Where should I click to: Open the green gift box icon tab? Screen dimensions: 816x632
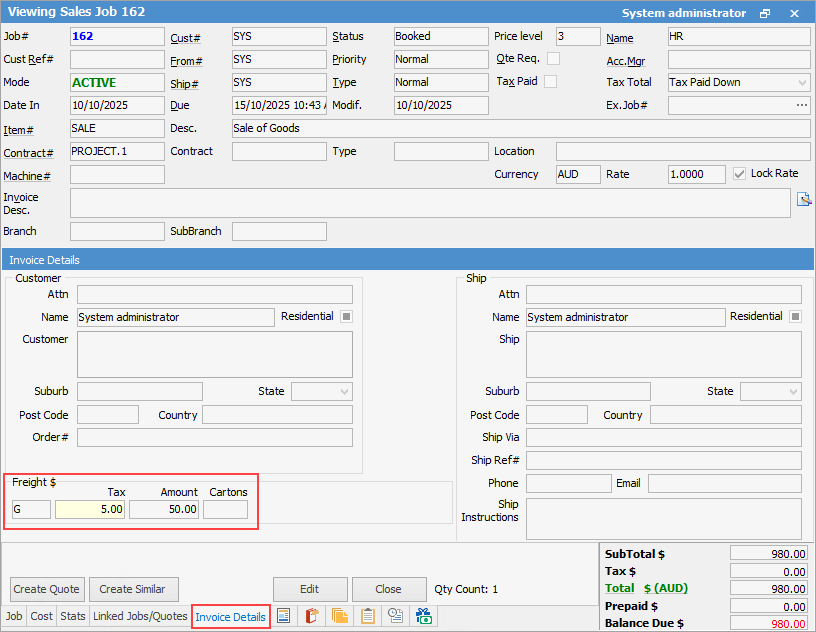point(424,616)
